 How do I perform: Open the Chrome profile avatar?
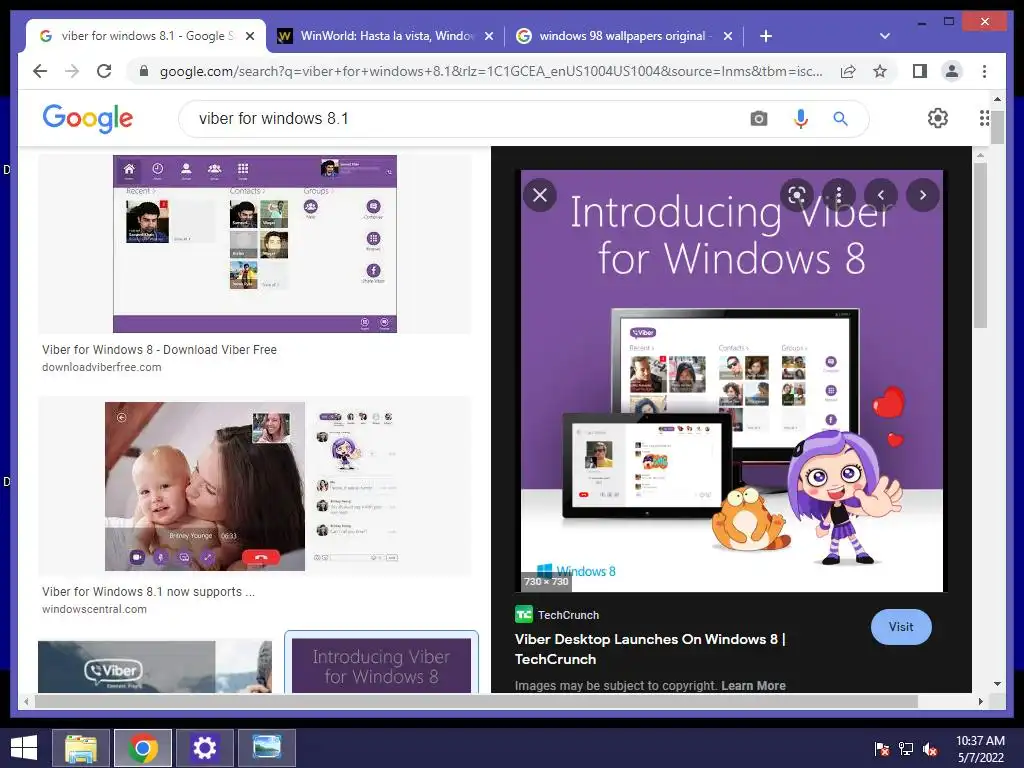pyautogui.click(x=952, y=71)
